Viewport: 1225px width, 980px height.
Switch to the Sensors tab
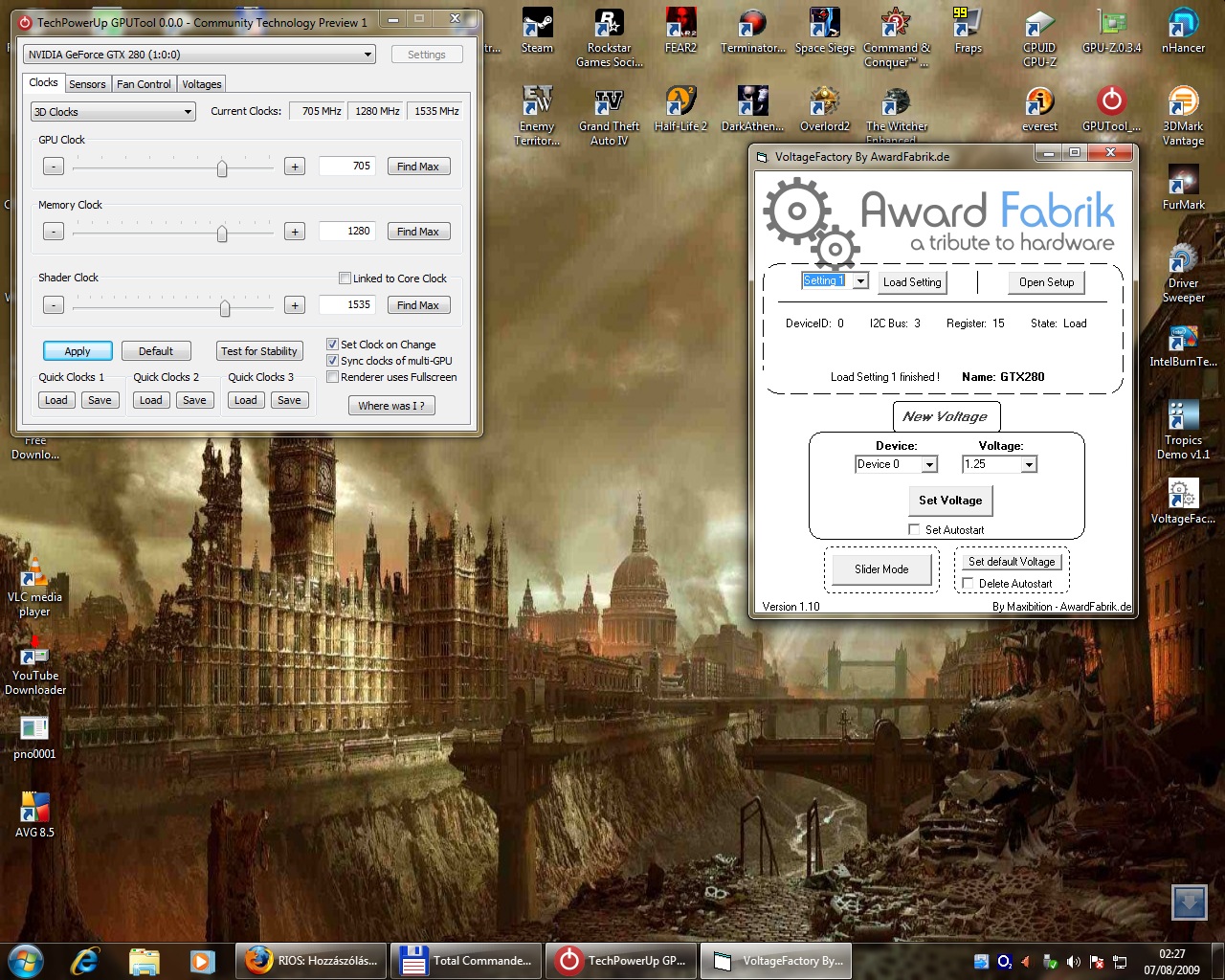click(x=87, y=84)
